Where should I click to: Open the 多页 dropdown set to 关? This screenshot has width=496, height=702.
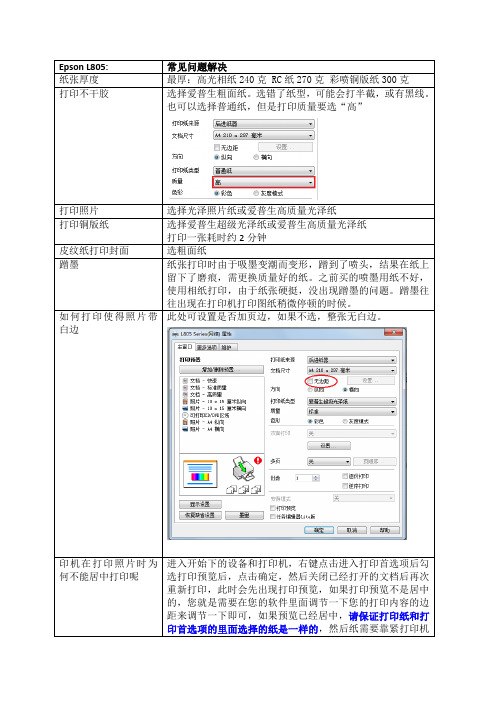(x=329, y=462)
